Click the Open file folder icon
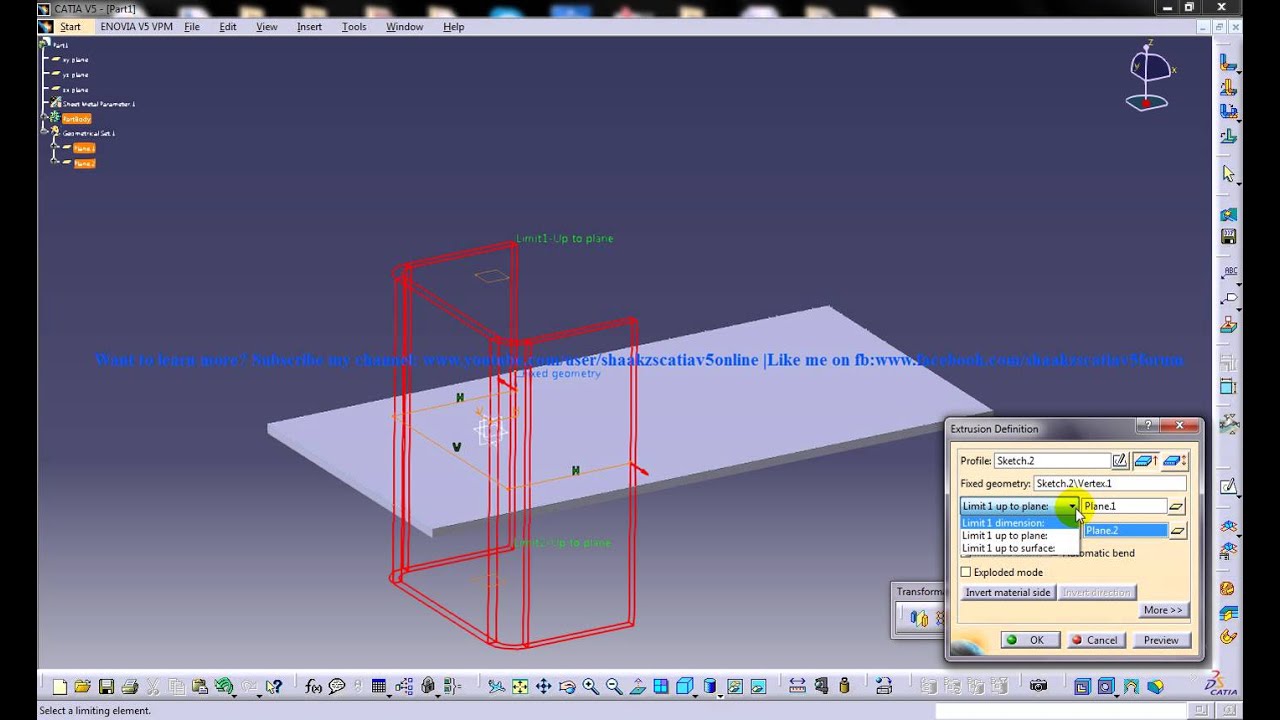 coord(82,686)
